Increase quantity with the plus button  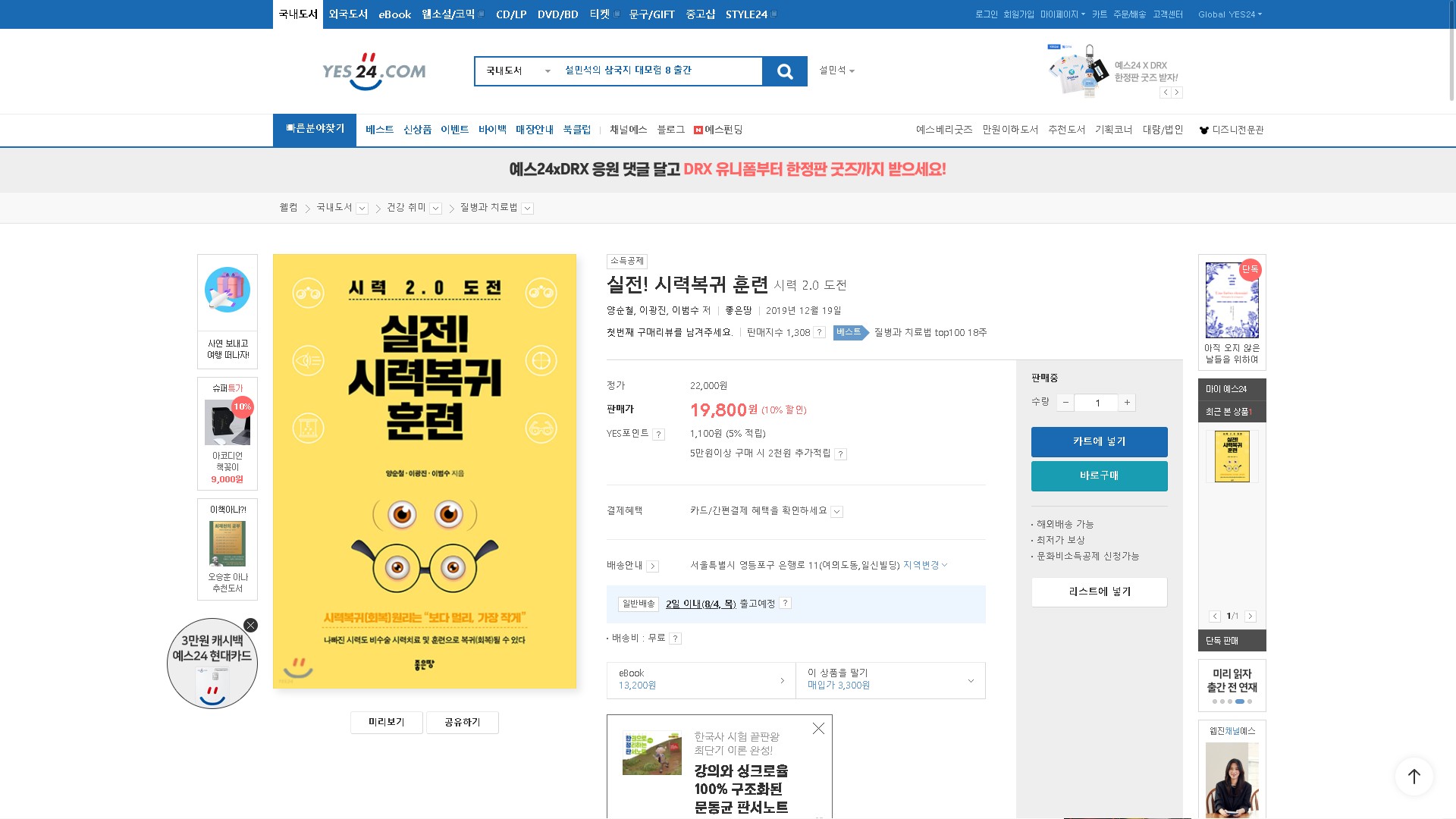click(x=1127, y=403)
